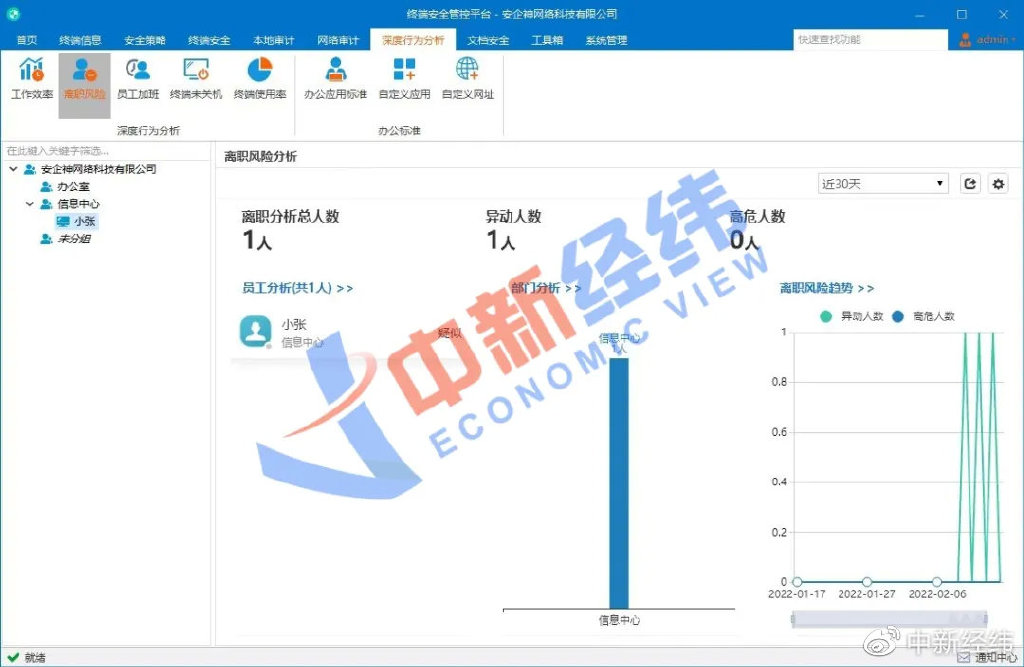Screen dimensions: 1024x667
Task: Open the 员工加班 tool
Action: [x=138, y=78]
